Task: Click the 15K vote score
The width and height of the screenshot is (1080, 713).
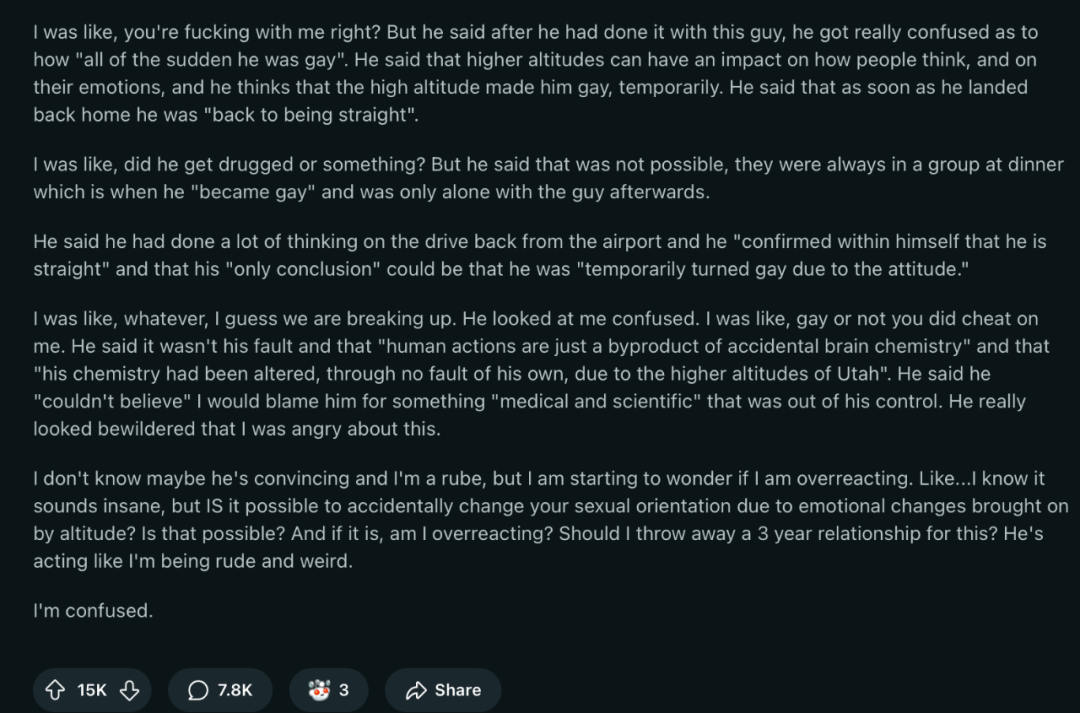Action: point(92,690)
